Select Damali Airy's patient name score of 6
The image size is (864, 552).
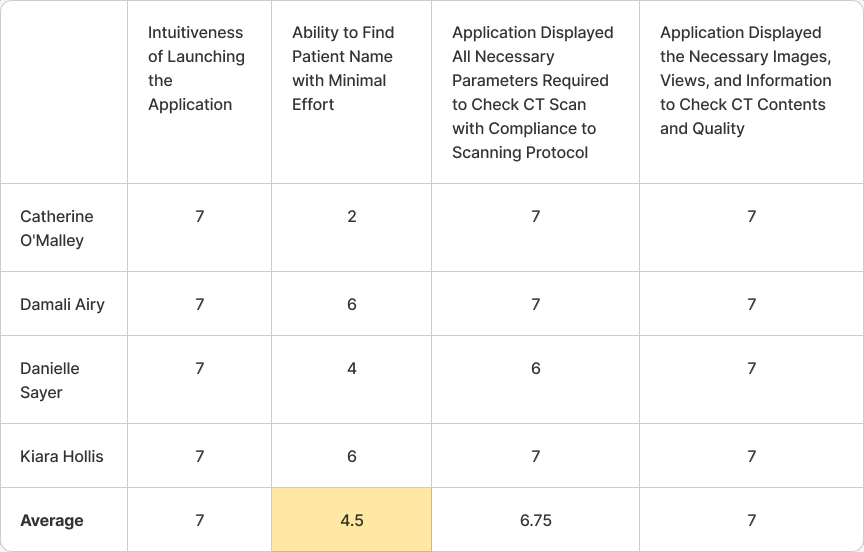(352, 304)
